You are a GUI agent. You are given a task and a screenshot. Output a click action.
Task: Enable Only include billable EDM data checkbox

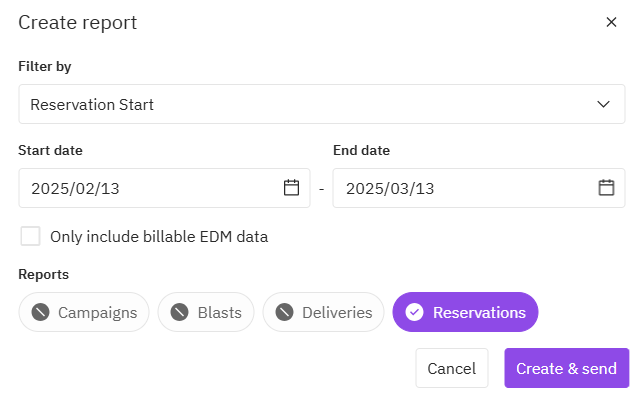pos(30,236)
